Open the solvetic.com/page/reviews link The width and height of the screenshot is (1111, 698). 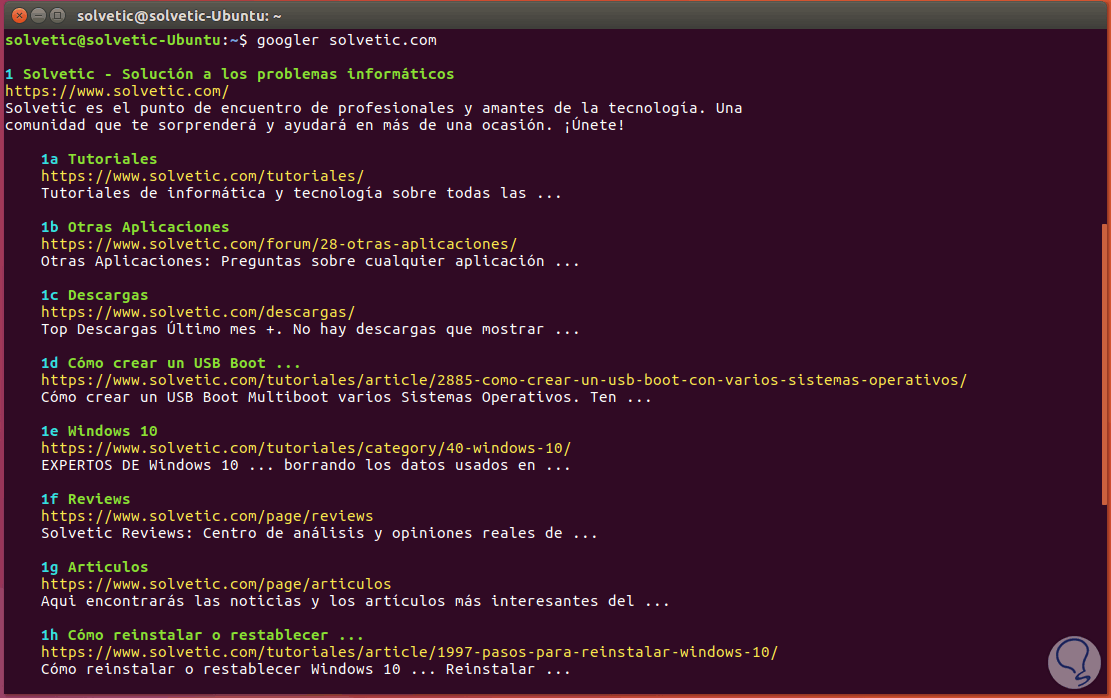207,516
